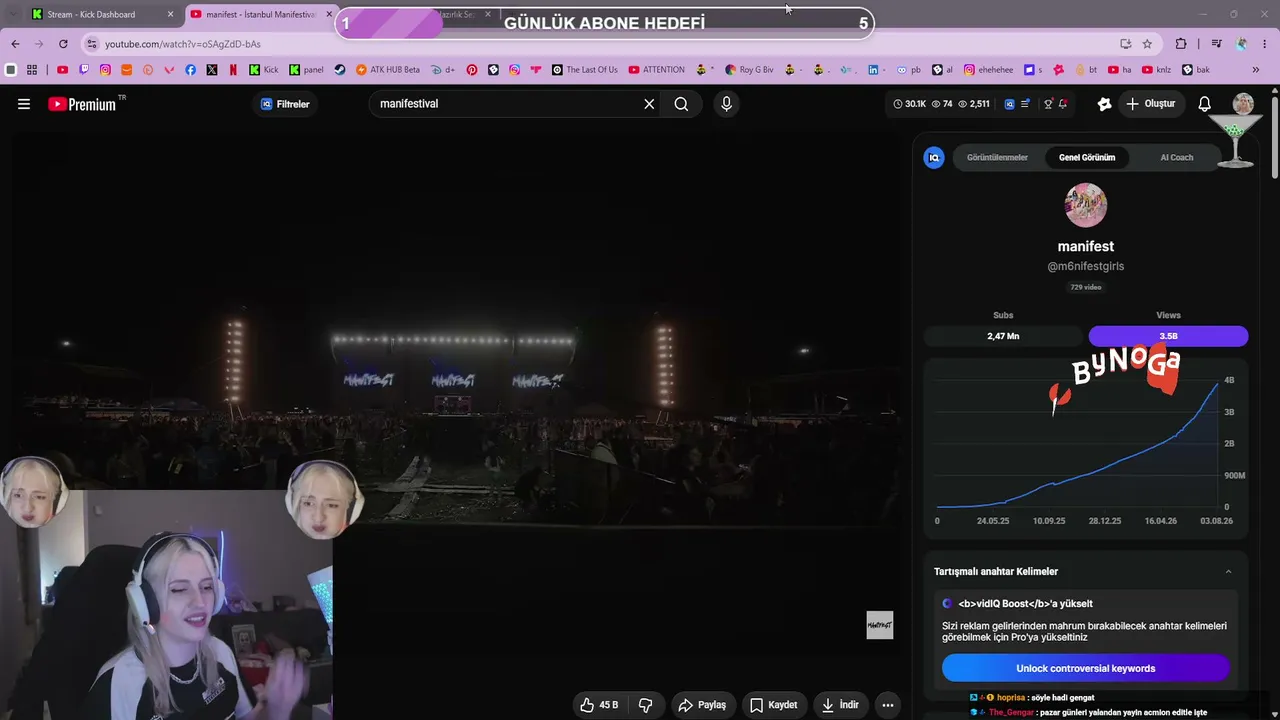Install app icon in address bar
Image resolution: width=1280 pixels, height=720 pixels.
[x=1126, y=44]
